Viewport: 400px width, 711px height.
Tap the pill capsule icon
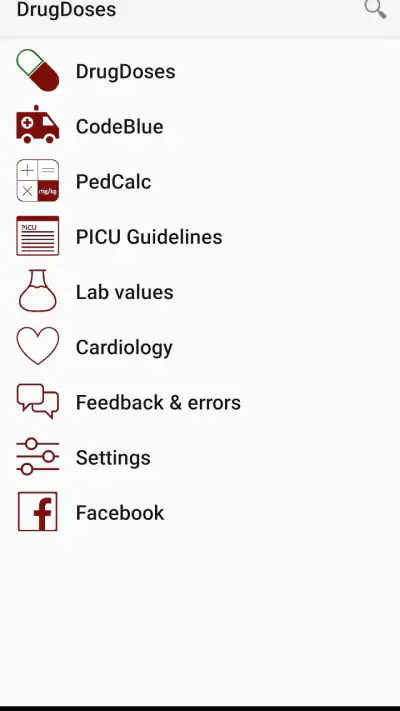[x=38, y=71]
